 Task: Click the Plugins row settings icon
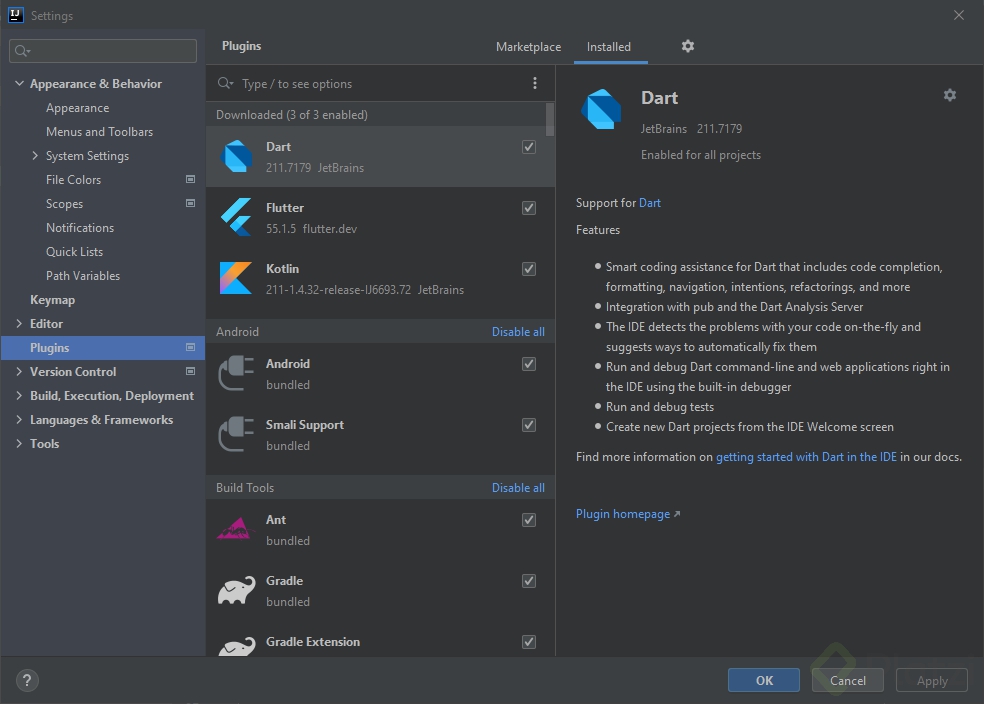(x=191, y=348)
